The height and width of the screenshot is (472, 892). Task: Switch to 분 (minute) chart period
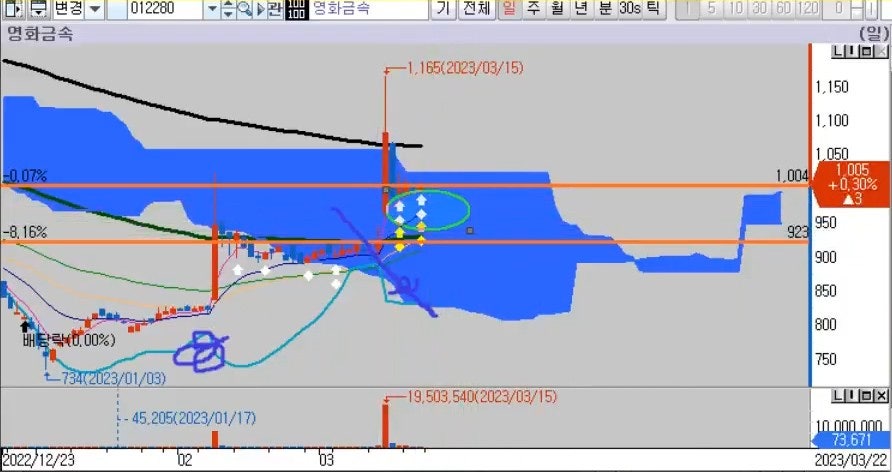click(x=605, y=9)
